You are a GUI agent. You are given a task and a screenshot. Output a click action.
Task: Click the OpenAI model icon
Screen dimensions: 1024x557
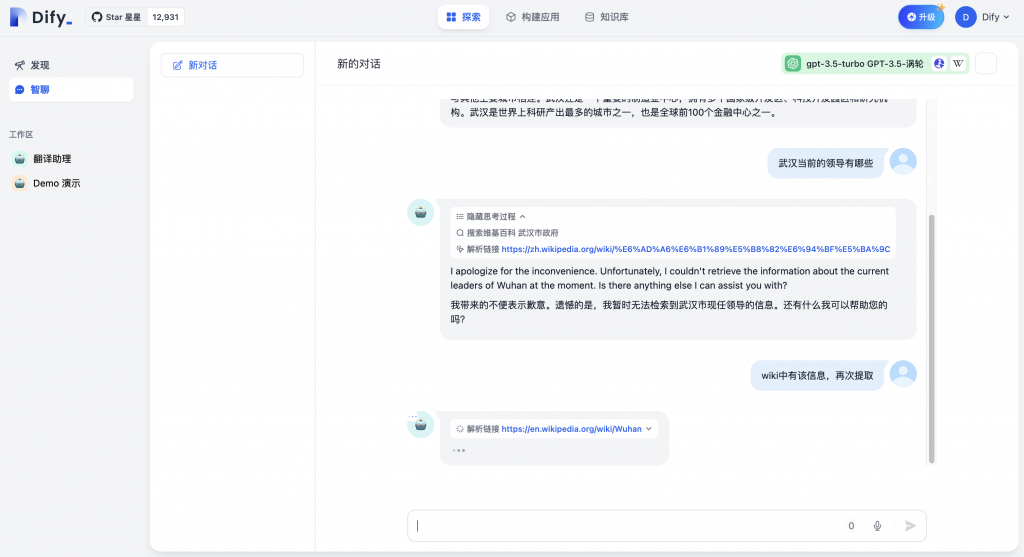pos(794,64)
